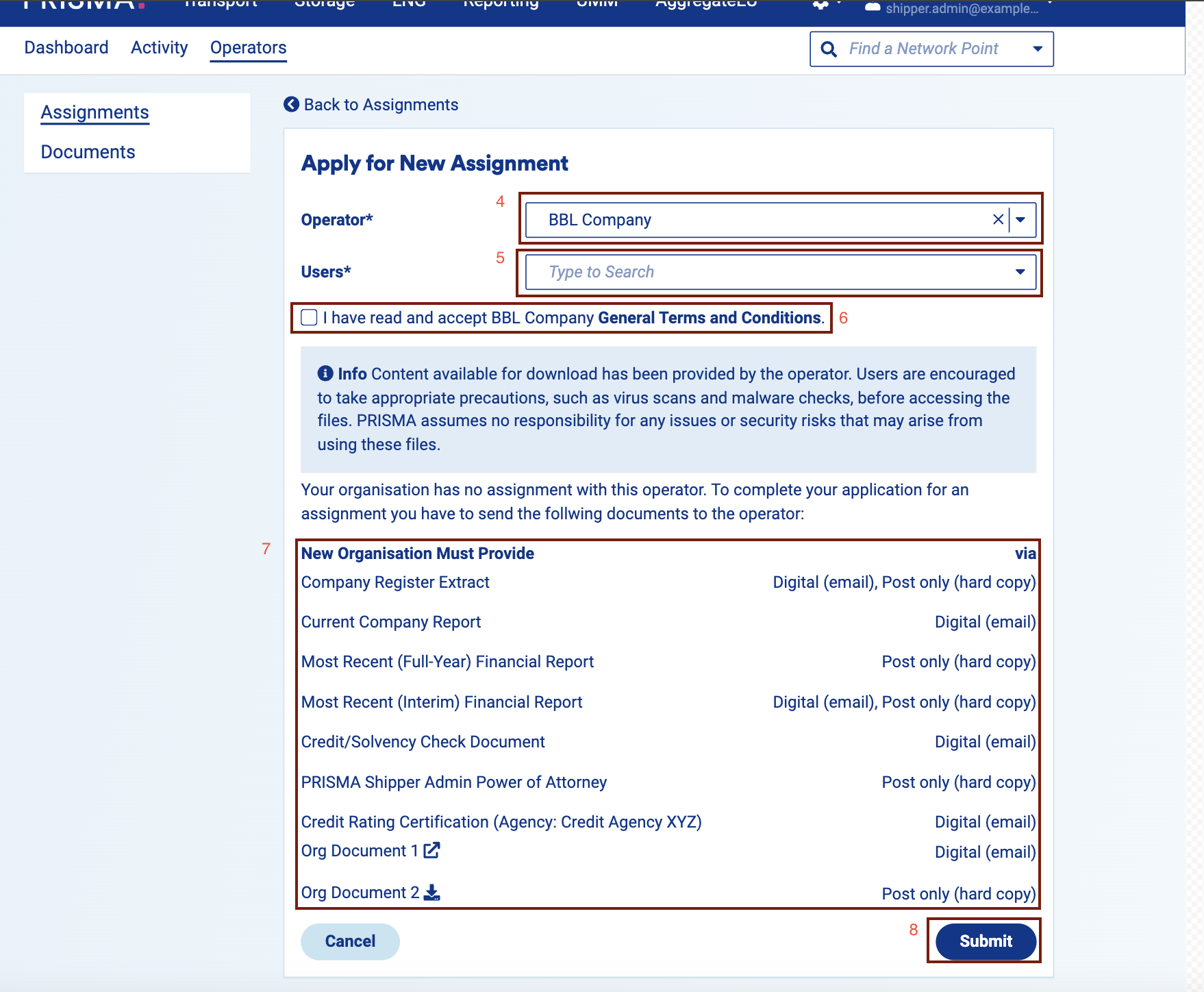The height and width of the screenshot is (992, 1204).
Task: Download Org Document 2 via download icon
Action: click(431, 892)
